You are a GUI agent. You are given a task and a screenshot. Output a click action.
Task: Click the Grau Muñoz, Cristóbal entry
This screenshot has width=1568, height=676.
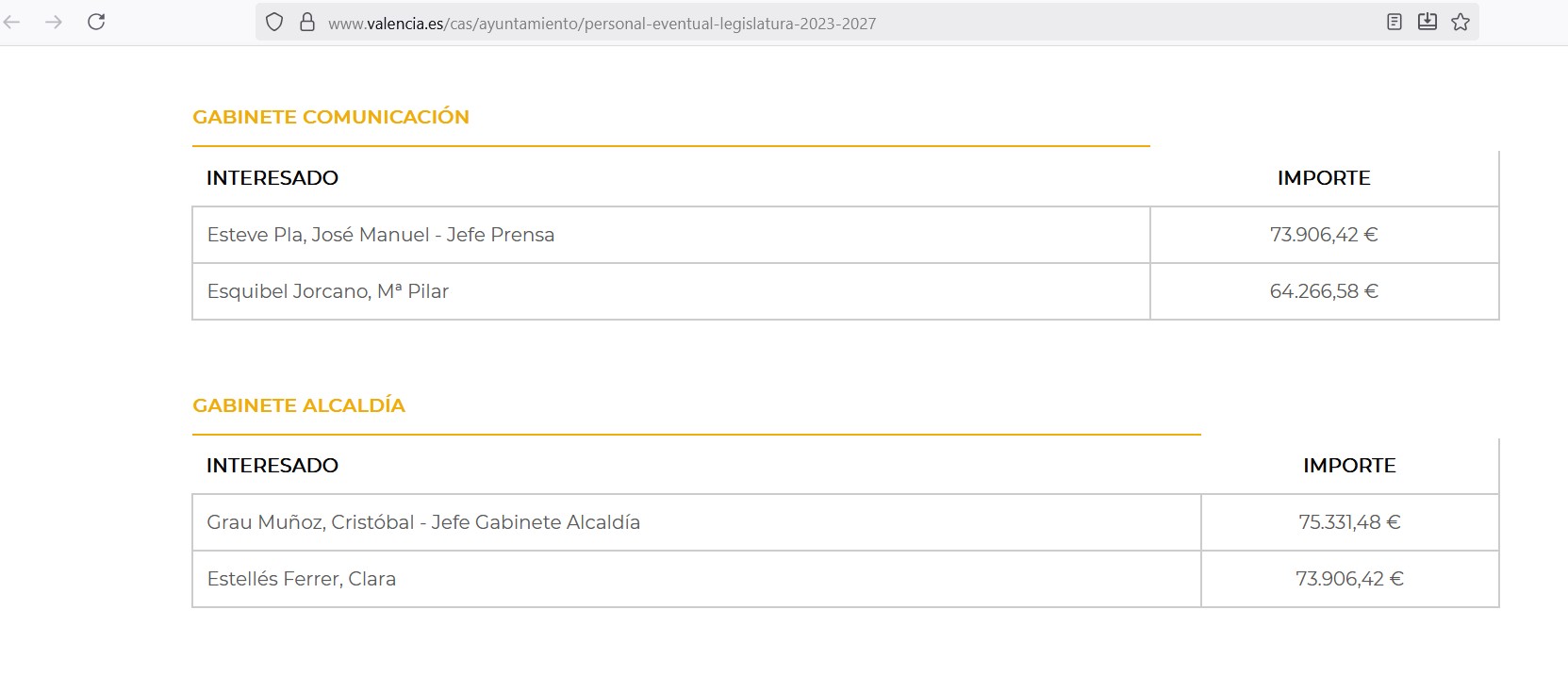(x=423, y=522)
